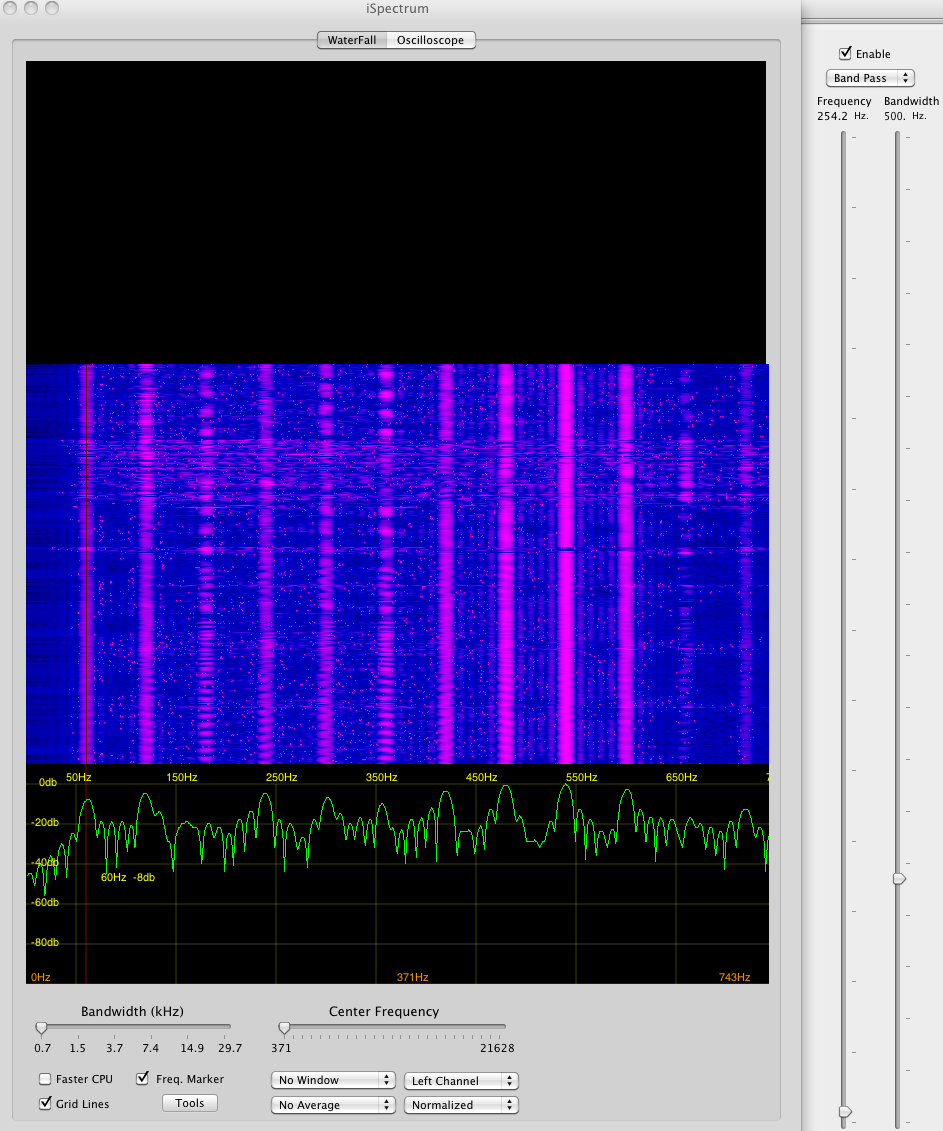Click the 371Hz center frequency label
This screenshot has height=1131, width=943.
pyautogui.click(x=413, y=977)
